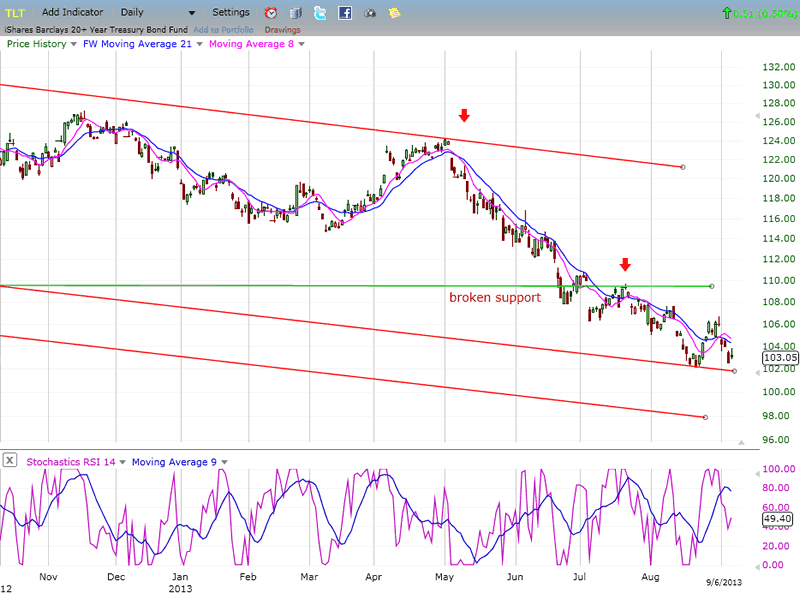Screen dimensions: 800x594
Task: Click the red arrow above broken support
Action: (625, 265)
